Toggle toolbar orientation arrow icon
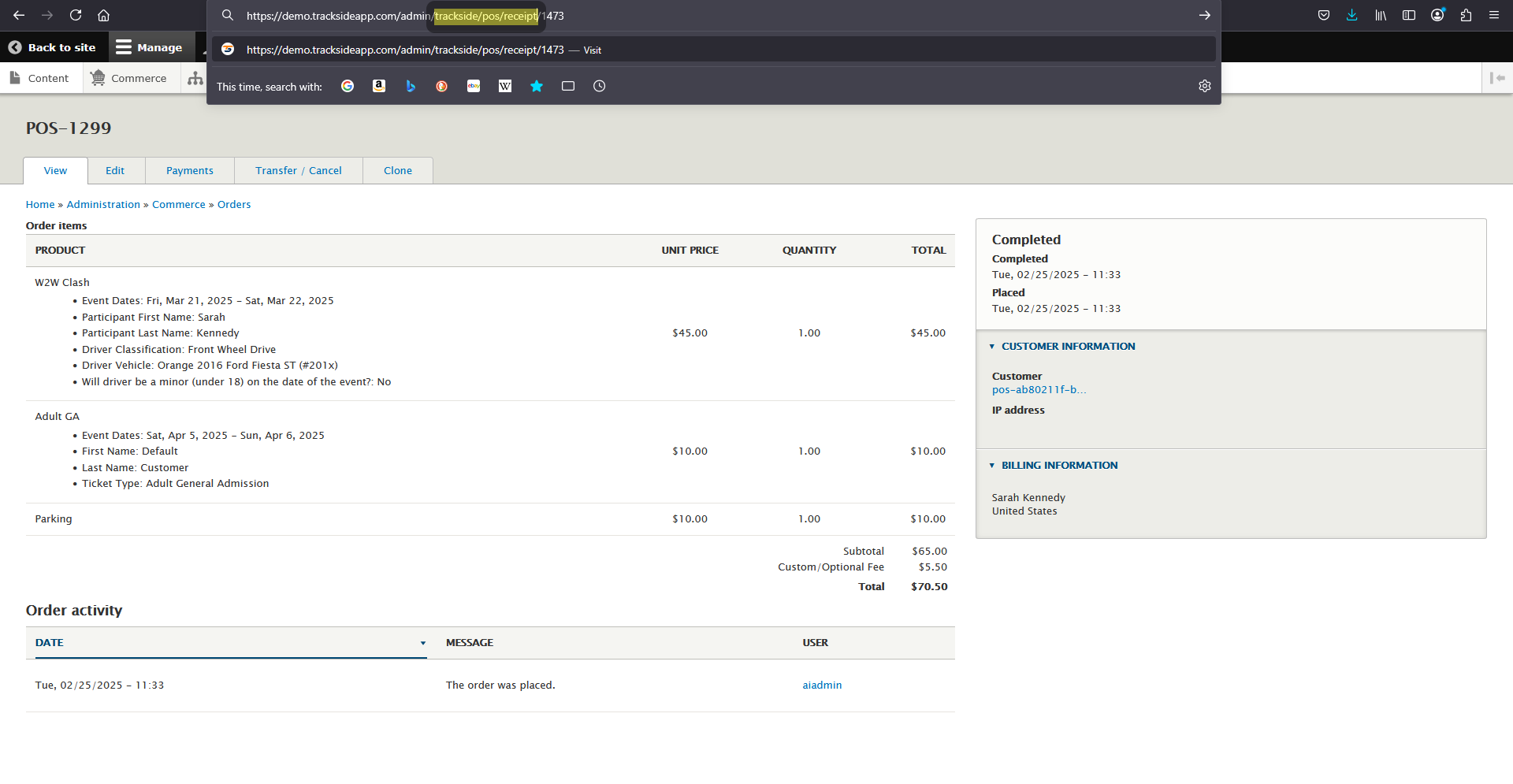 [x=1497, y=78]
